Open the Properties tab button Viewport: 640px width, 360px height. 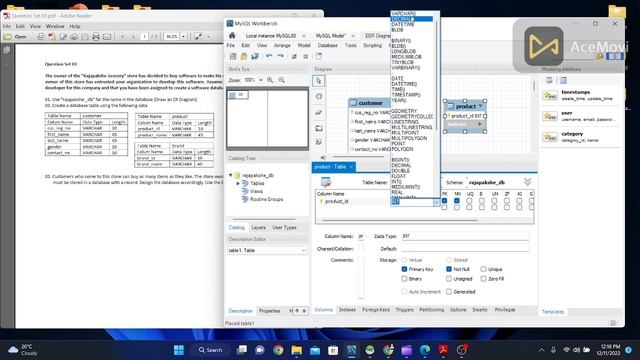[x=270, y=311]
